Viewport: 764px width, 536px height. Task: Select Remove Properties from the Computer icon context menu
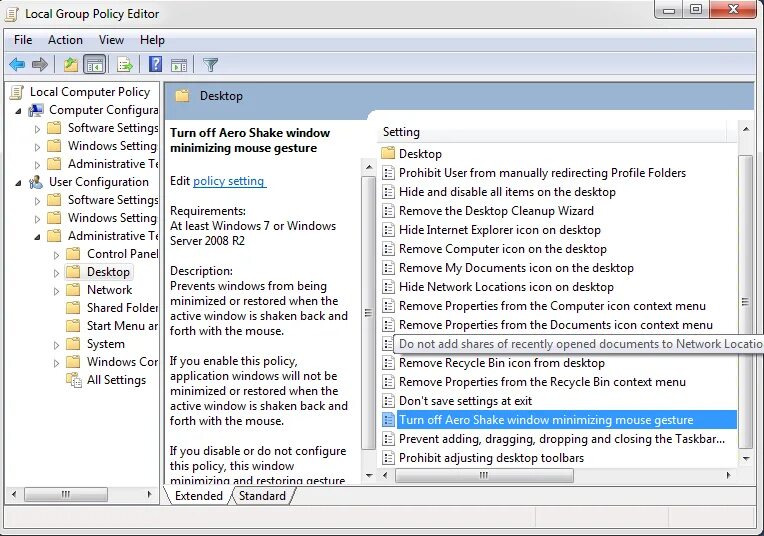(x=552, y=306)
